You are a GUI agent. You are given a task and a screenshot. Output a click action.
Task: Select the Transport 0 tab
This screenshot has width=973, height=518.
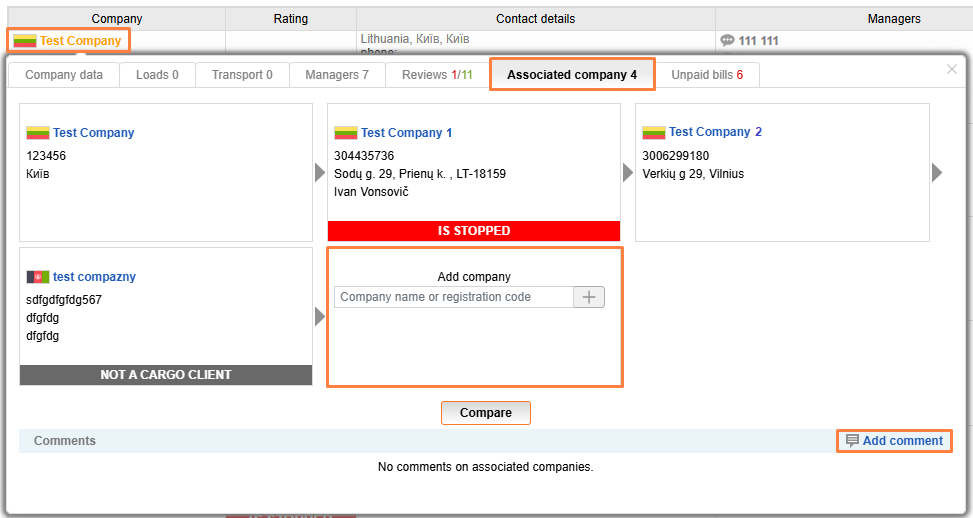[242, 75]
